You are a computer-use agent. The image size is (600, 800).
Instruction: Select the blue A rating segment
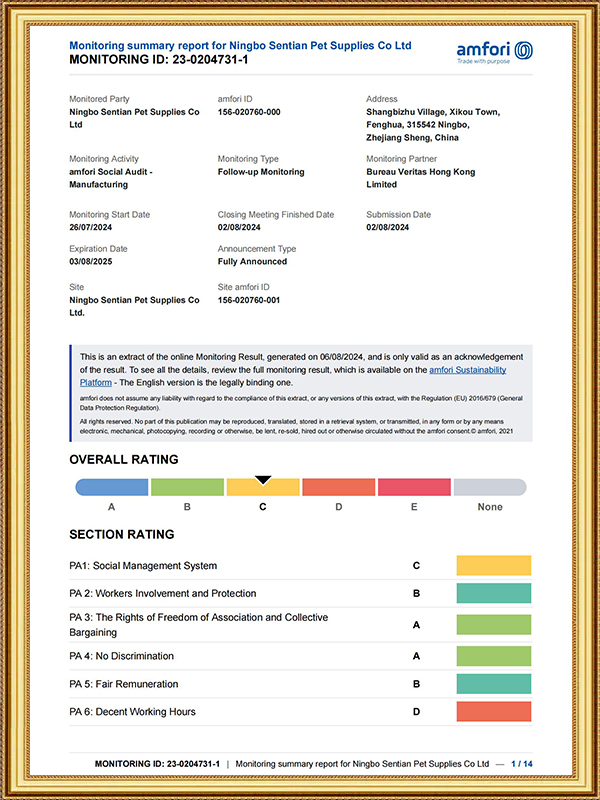point(112,487)
